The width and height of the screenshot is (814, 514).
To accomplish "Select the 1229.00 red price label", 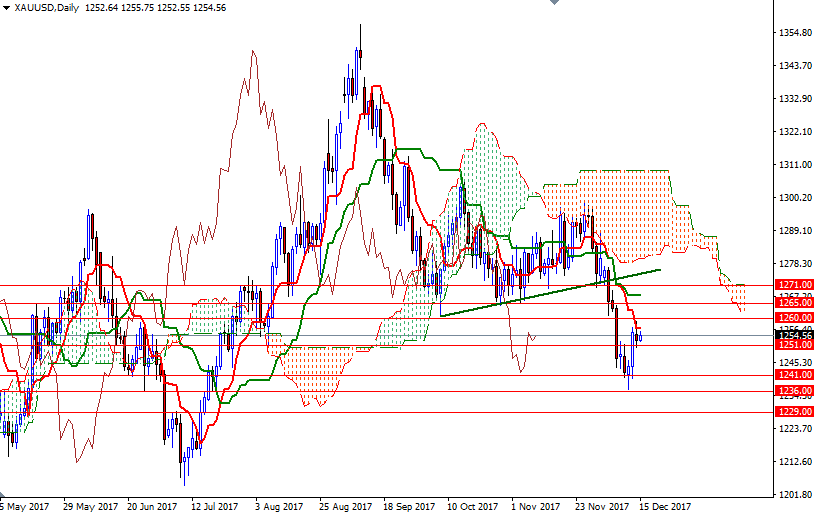I will pyautogui.click(x=792, y=411).
